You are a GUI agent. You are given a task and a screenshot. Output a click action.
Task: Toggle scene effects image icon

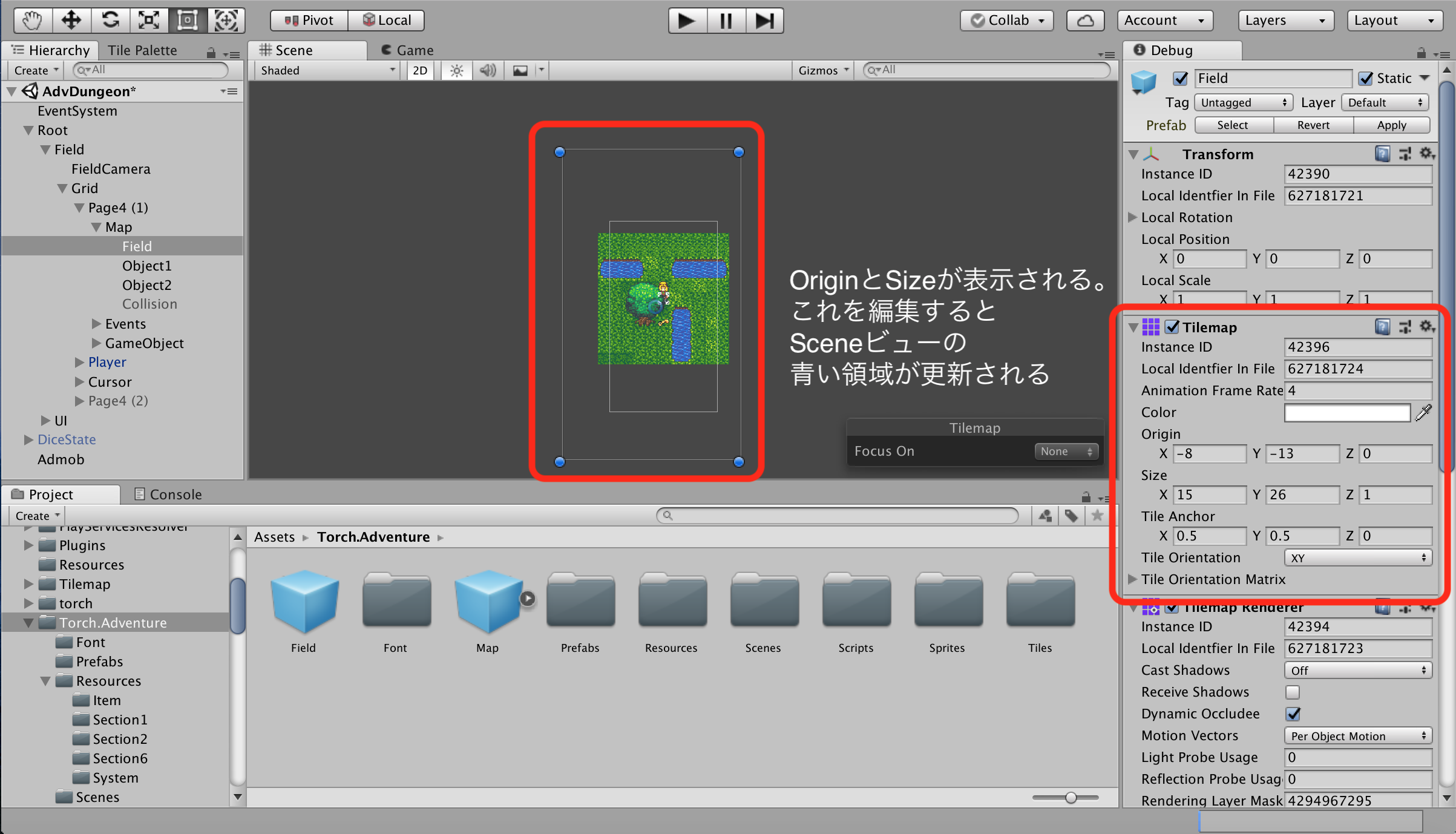[x=520, y=70]
